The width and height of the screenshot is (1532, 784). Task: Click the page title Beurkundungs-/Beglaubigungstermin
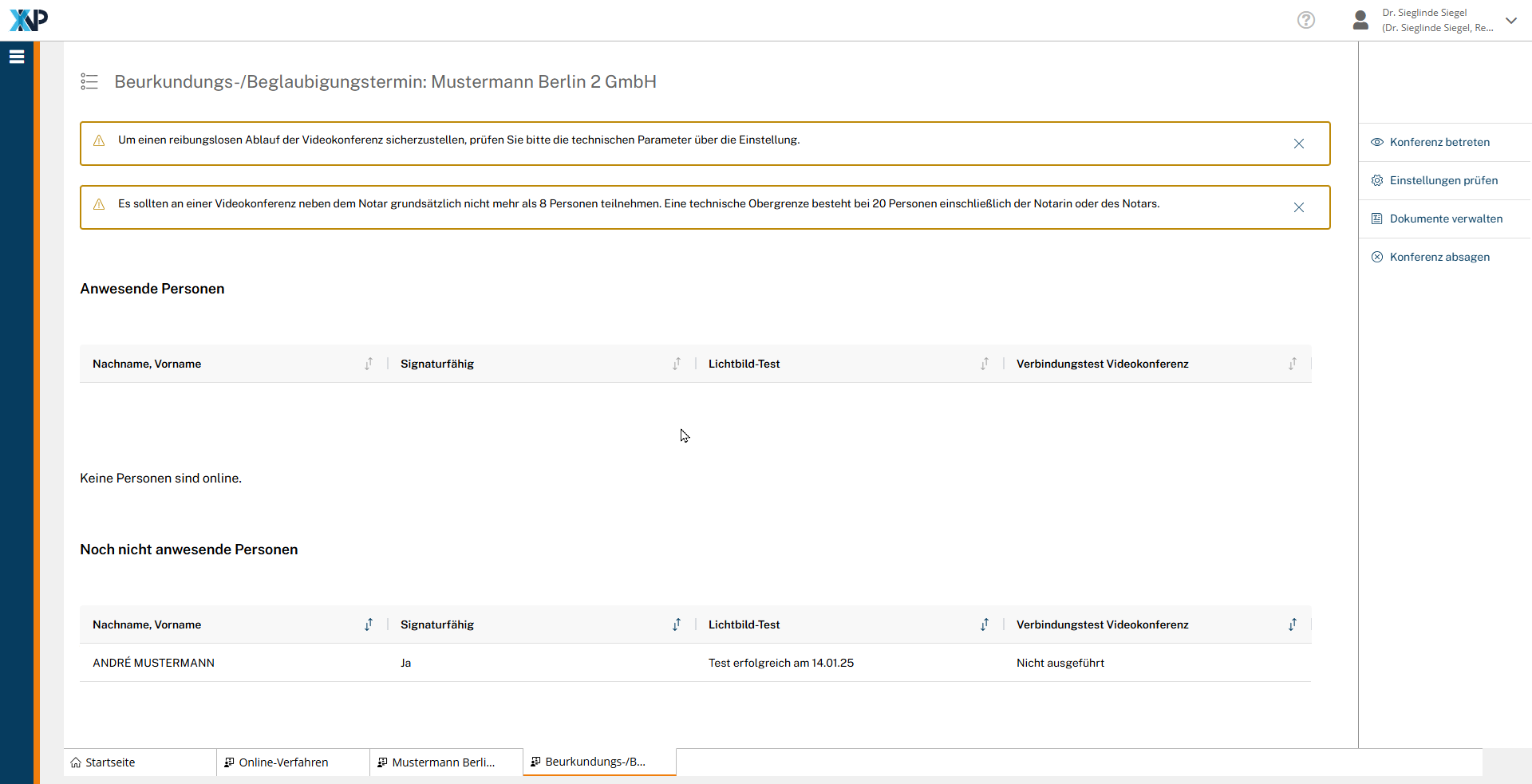coord(385,81)
